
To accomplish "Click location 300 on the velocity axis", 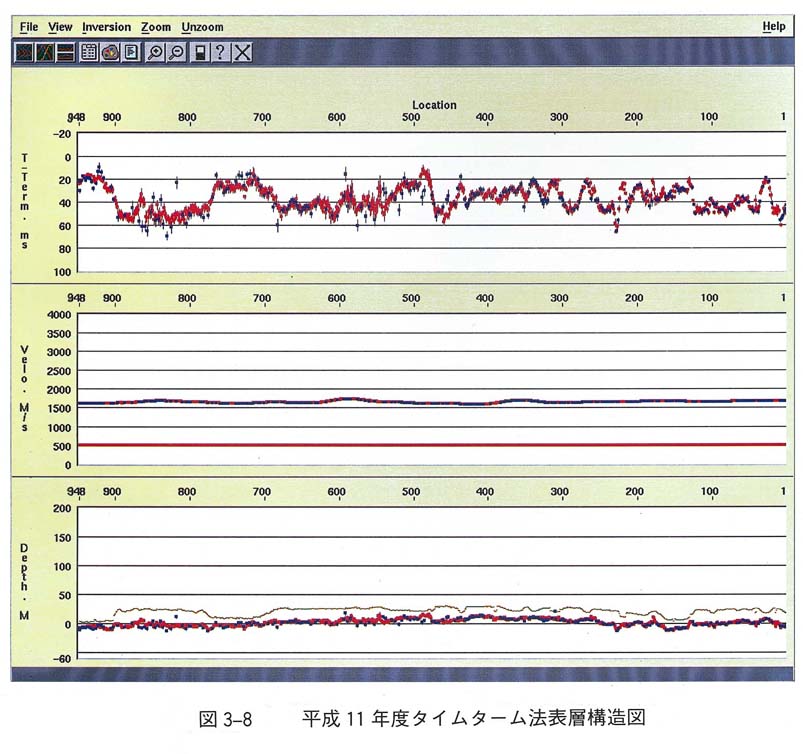I will pyautogui.click(x=559, y=298).
